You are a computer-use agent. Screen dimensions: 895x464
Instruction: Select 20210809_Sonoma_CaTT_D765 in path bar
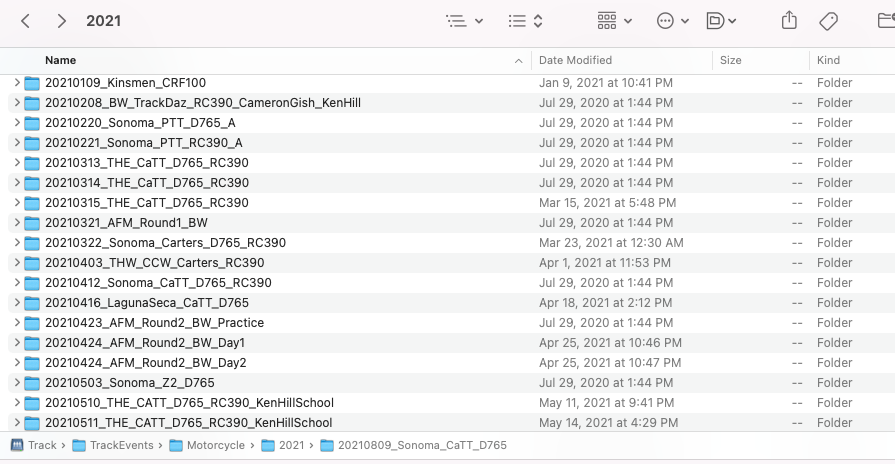[422, 445]
